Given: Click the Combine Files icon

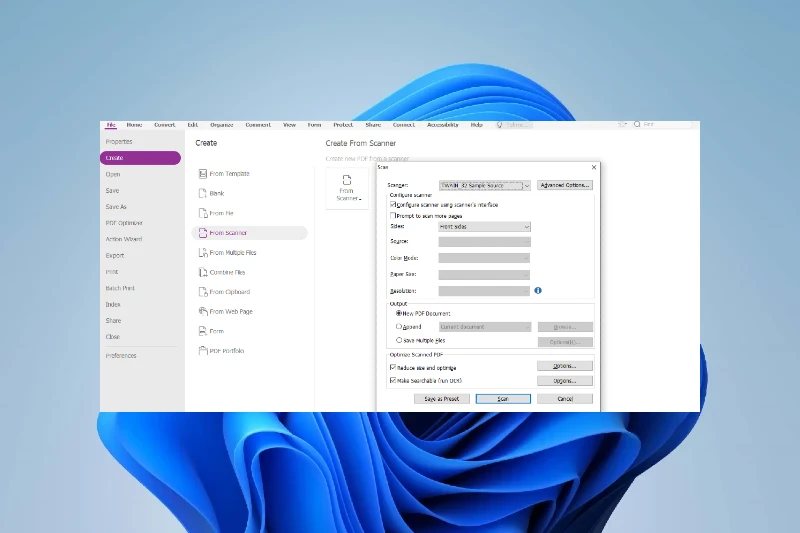Looking at the screenshot, I should pos(203,272).
